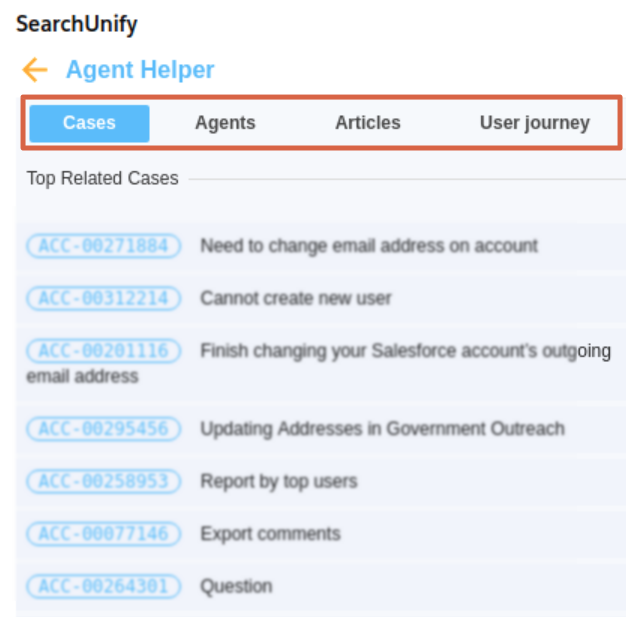Viewport: 626px width, 617px height.
Task: Open the Agents tab
Action: [225, 124]
